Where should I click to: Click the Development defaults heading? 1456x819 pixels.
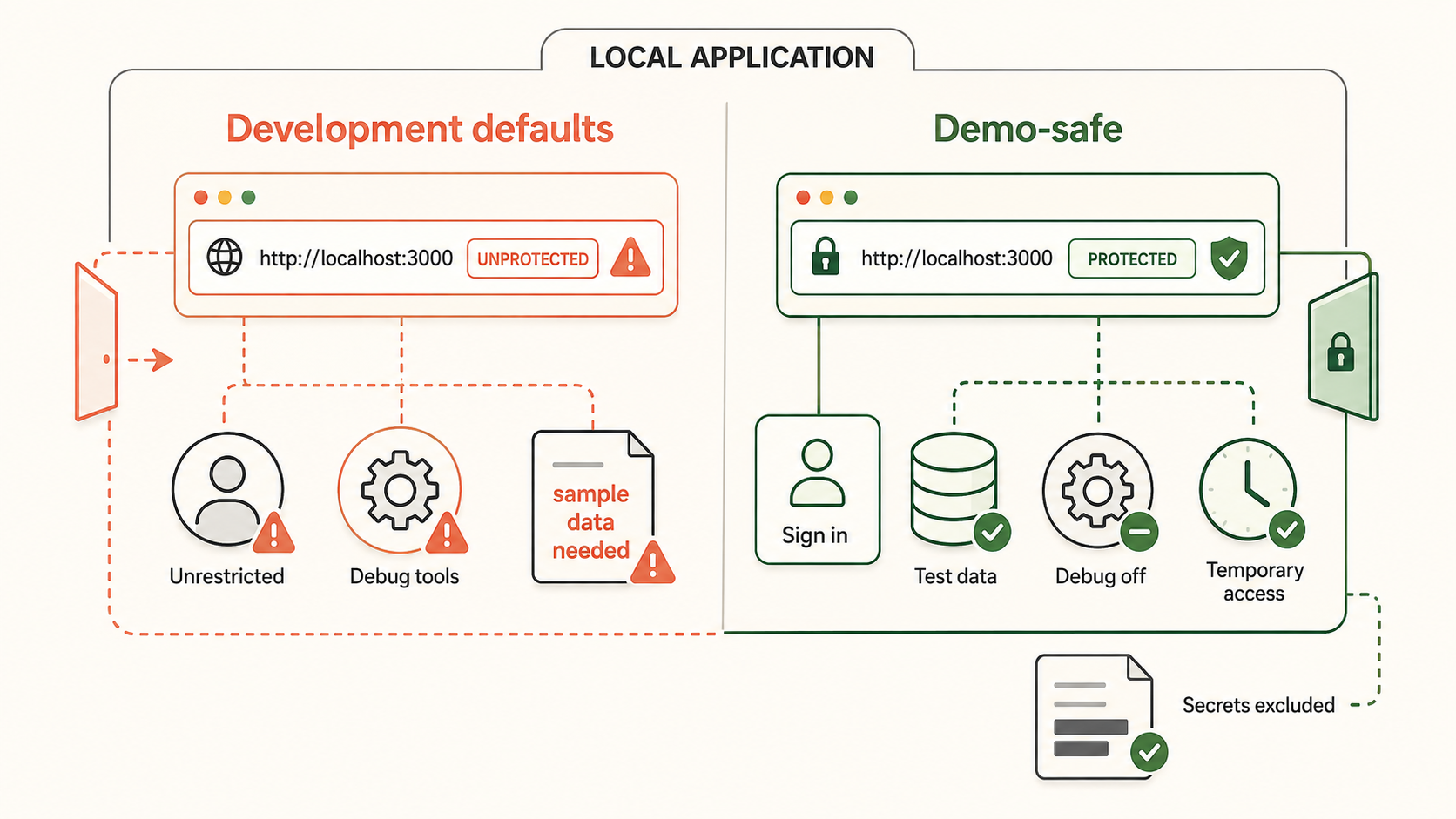[420, 129]
